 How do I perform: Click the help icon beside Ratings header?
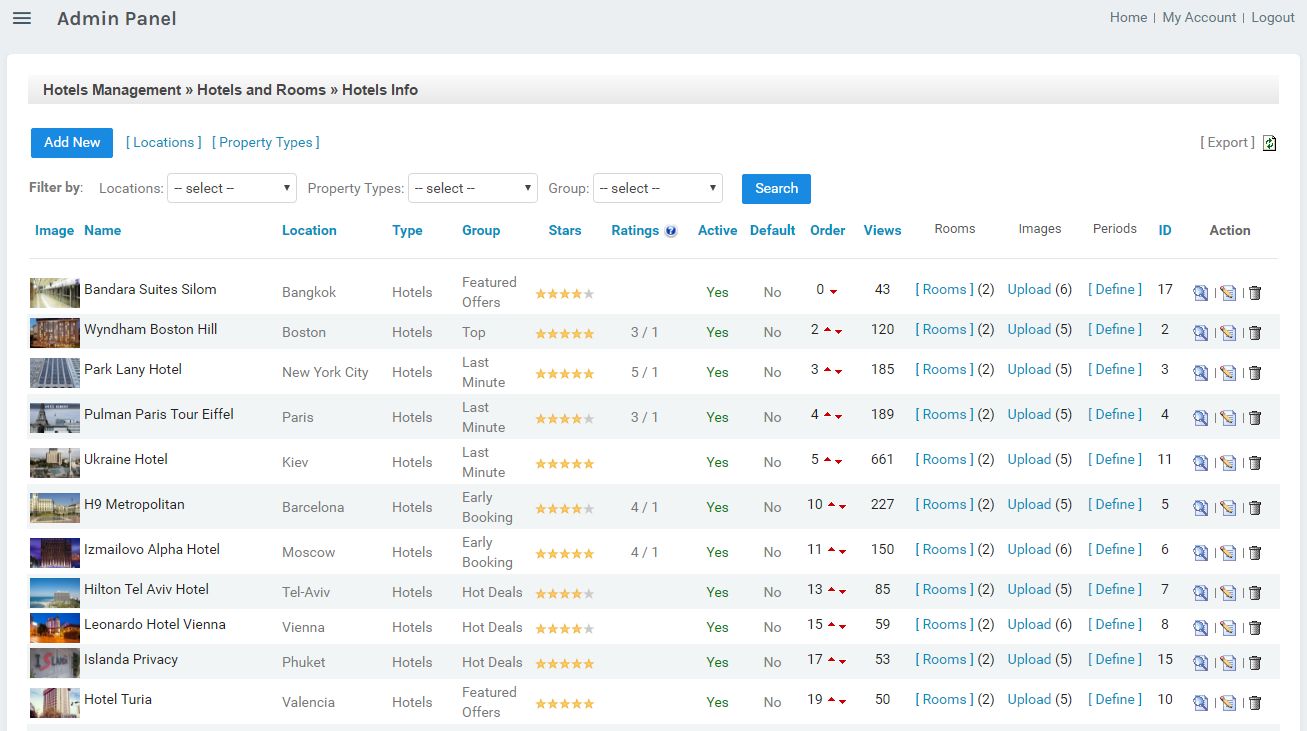coord(671,231)
